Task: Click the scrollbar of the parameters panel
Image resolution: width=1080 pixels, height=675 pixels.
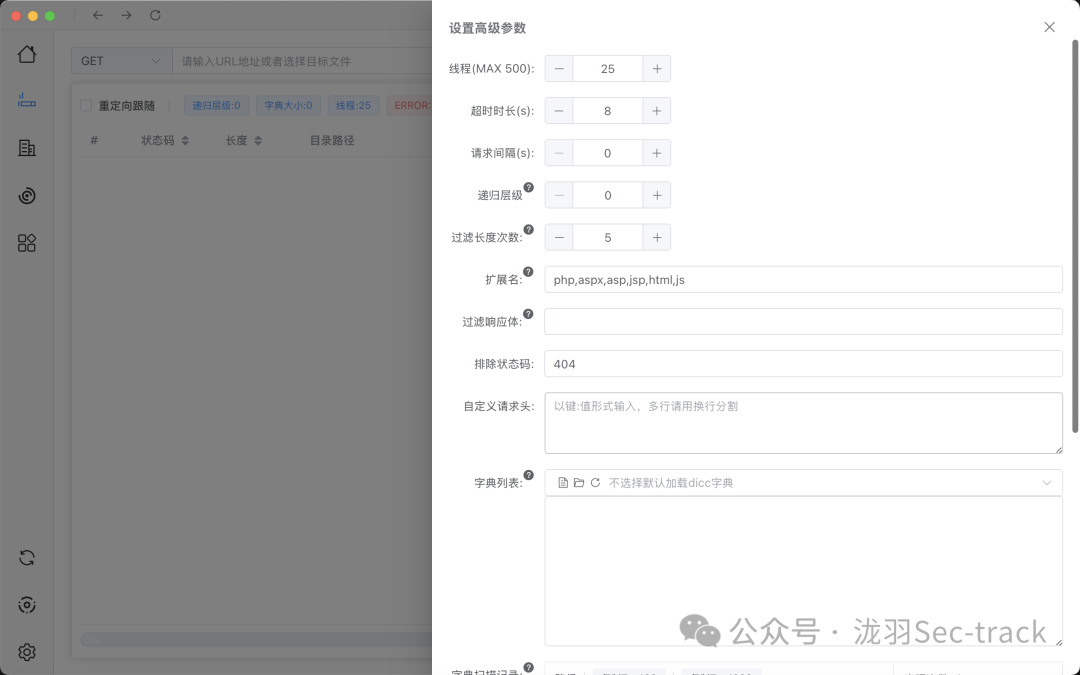Action: point(1074,236)
